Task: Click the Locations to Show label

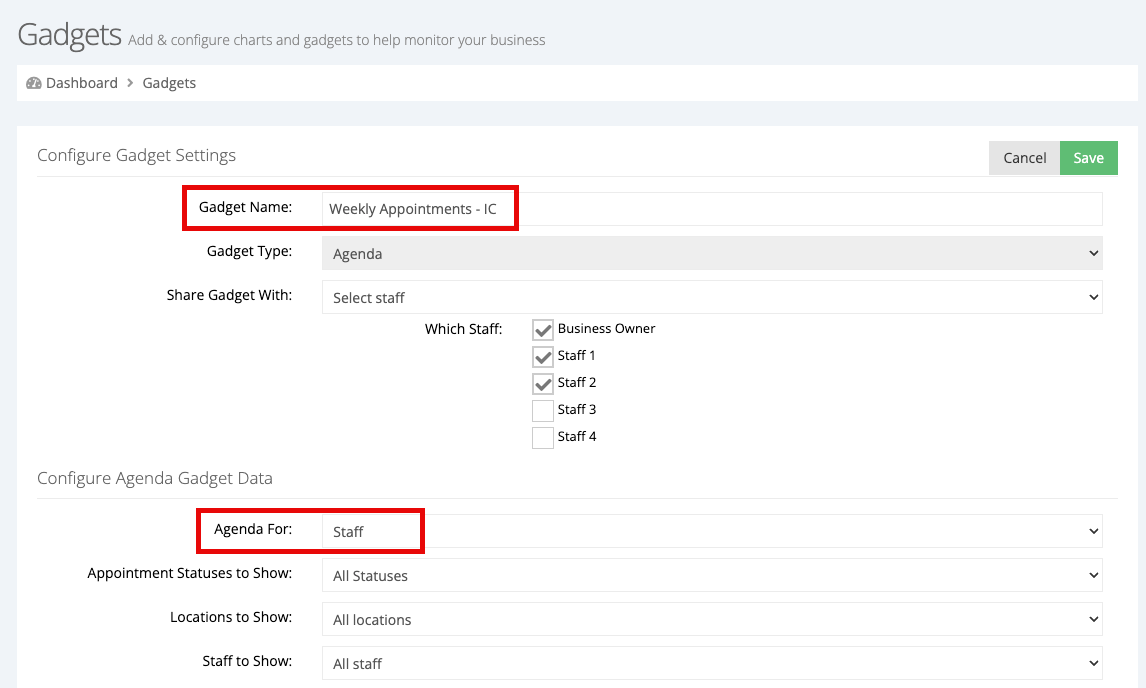Action: point(231,617)
